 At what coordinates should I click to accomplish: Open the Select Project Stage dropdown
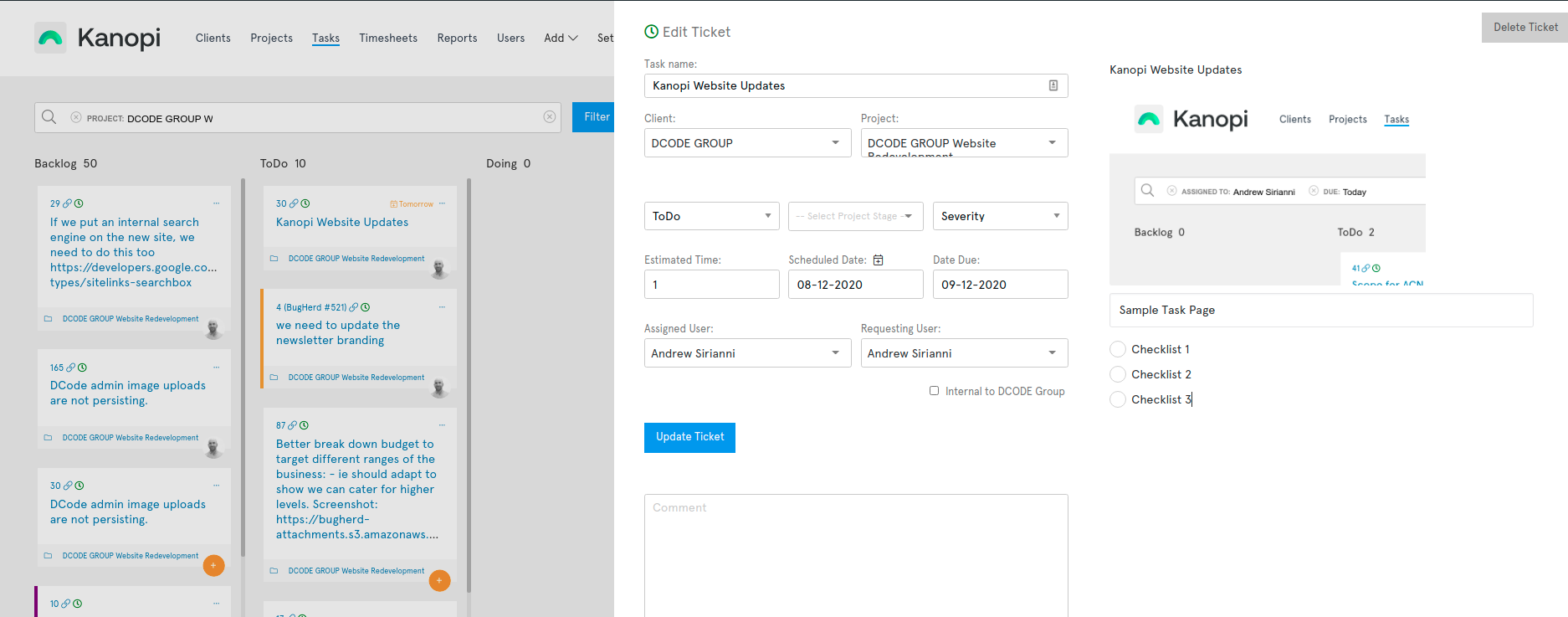[856, 216]
